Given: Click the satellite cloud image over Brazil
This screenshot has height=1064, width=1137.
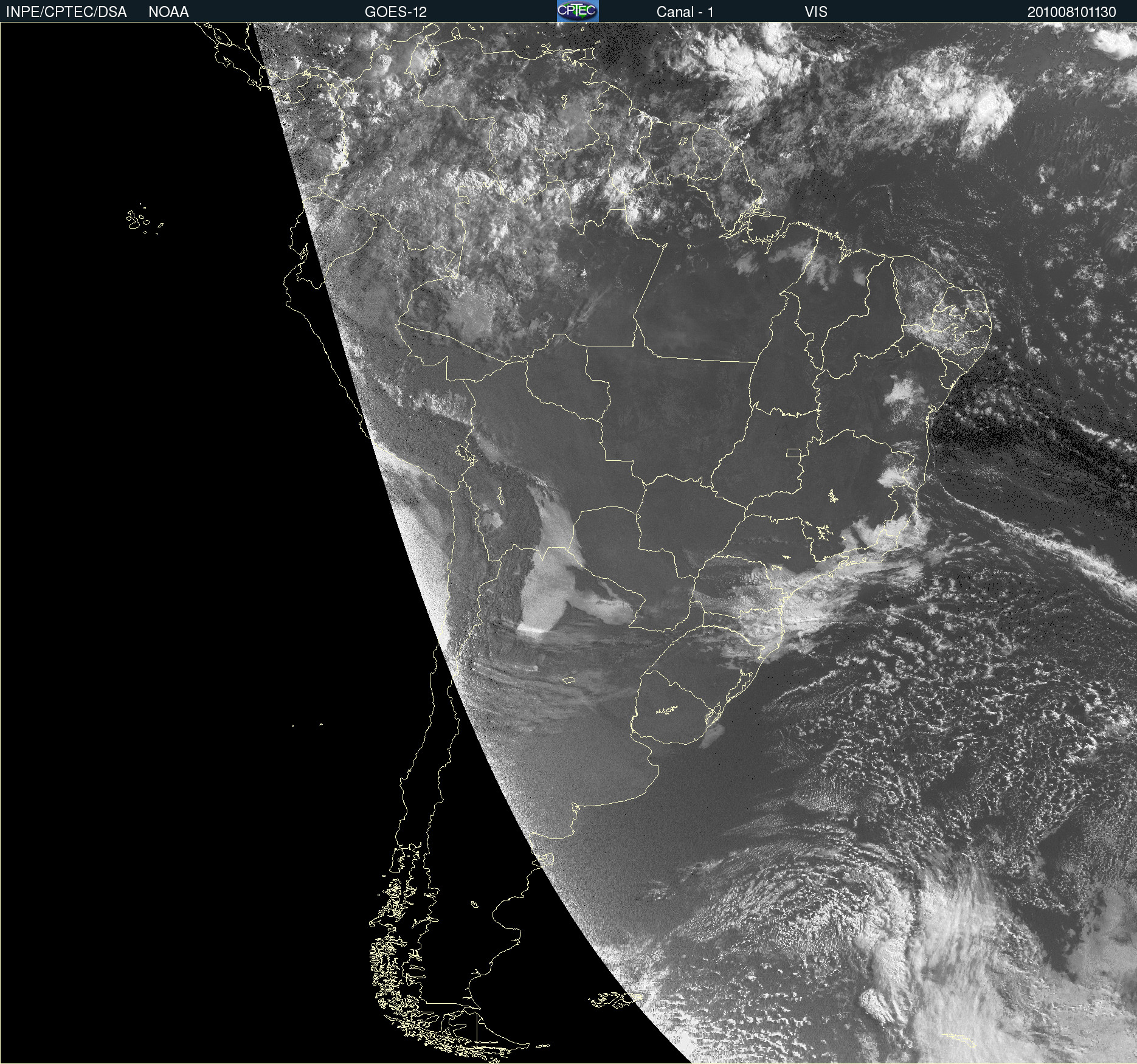Looking at the screenshot, I should [568, 543].
